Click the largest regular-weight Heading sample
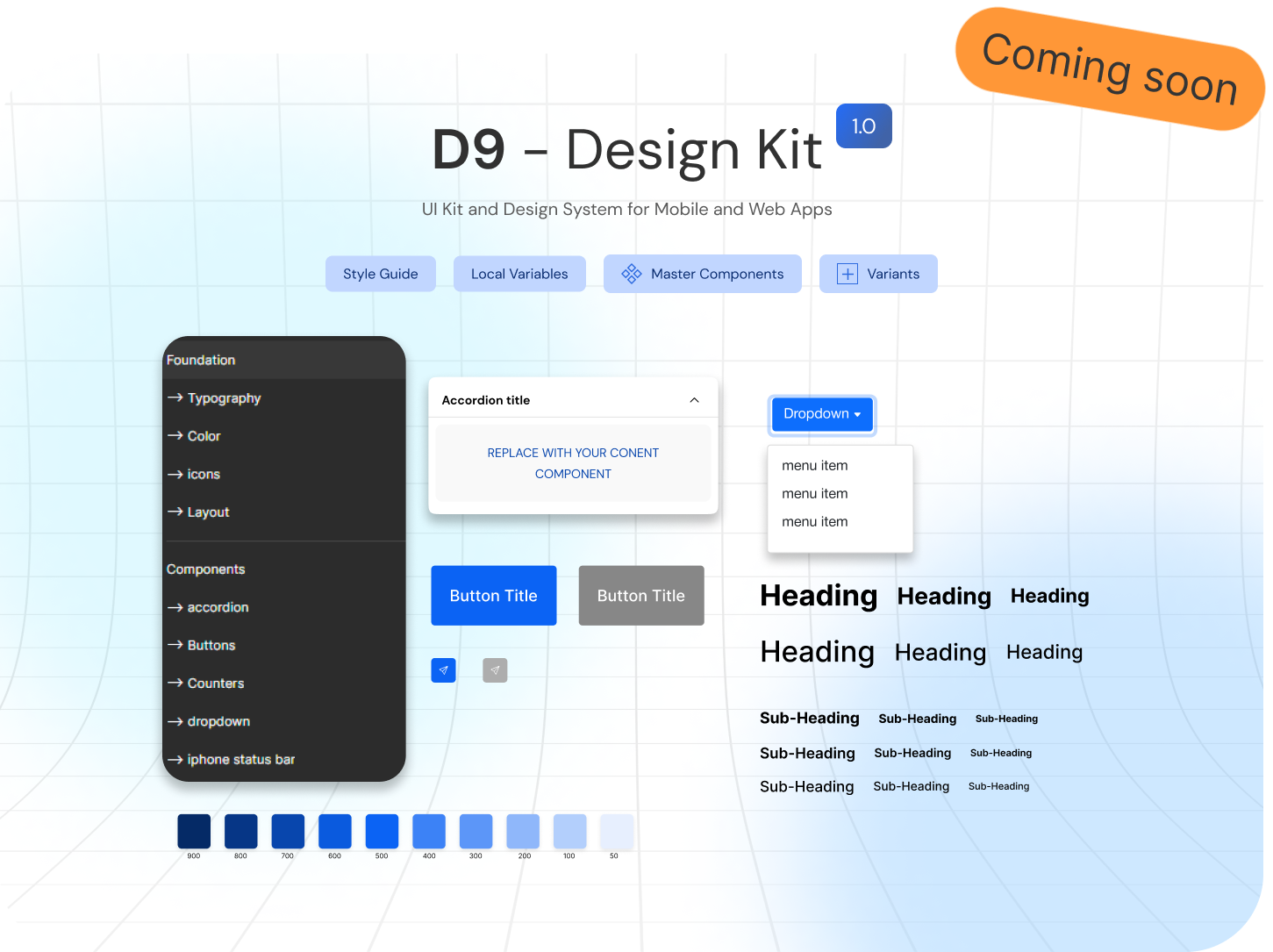Viewport: 1273px width, 952px height. [818, 652]
